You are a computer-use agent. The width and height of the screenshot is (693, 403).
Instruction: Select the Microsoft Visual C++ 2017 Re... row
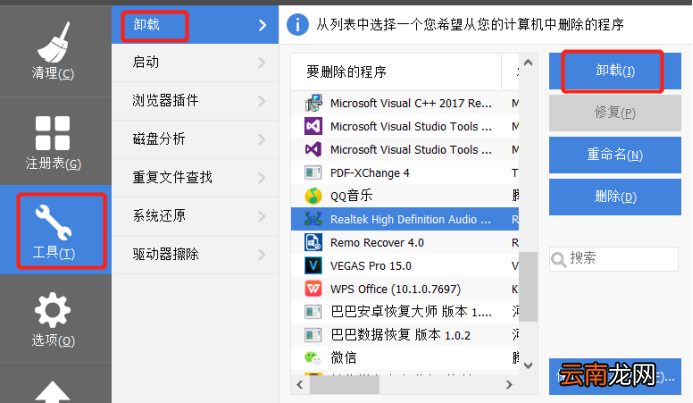pos(405,103)
